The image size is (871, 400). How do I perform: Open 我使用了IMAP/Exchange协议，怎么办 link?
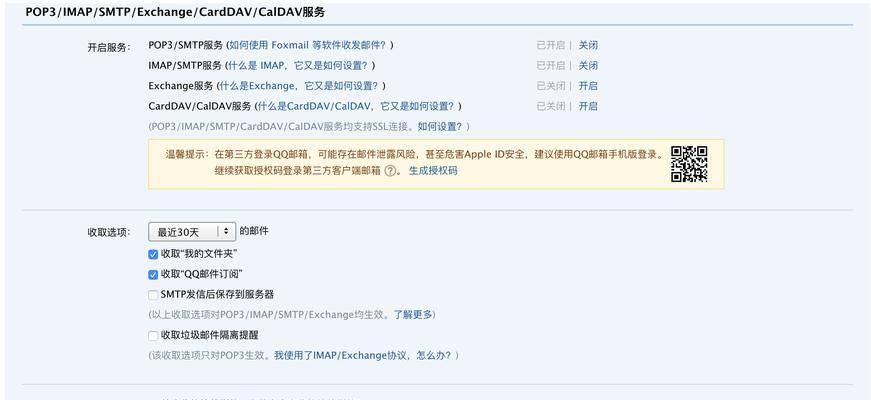point(364,356)
